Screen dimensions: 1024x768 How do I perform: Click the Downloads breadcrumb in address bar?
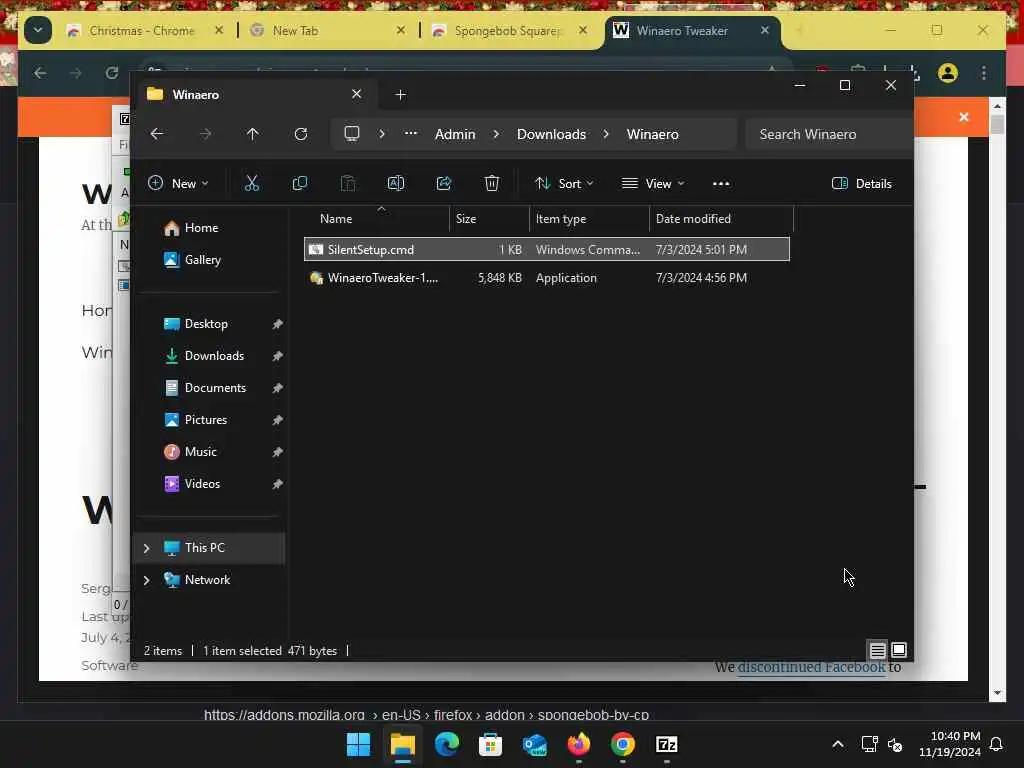(x=551, y=134)
